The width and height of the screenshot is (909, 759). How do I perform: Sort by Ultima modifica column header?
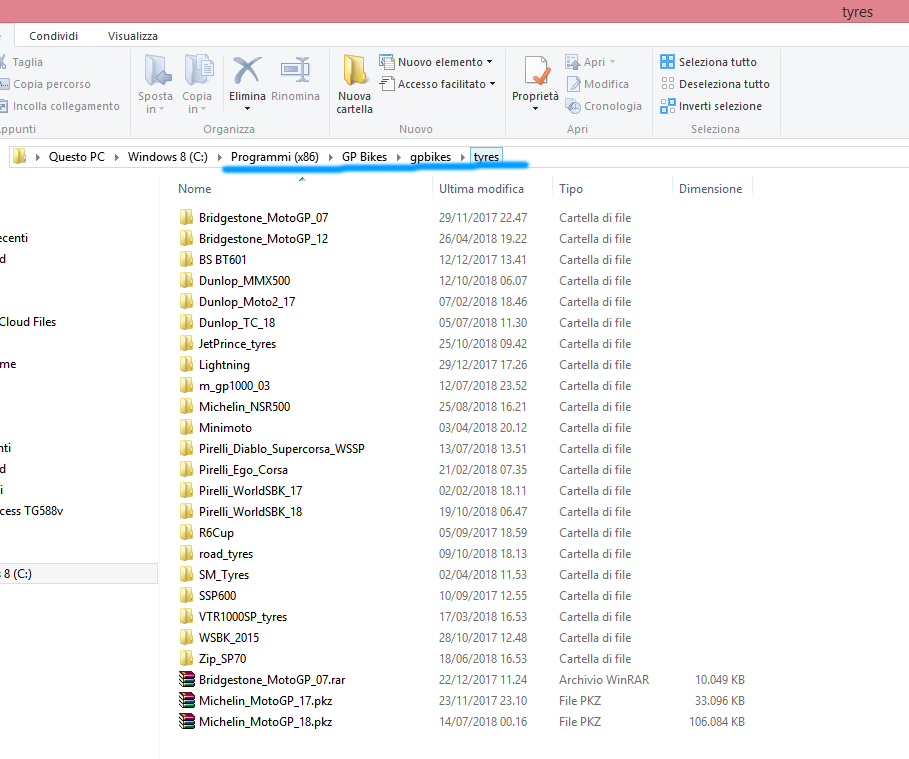coord(481,188)
